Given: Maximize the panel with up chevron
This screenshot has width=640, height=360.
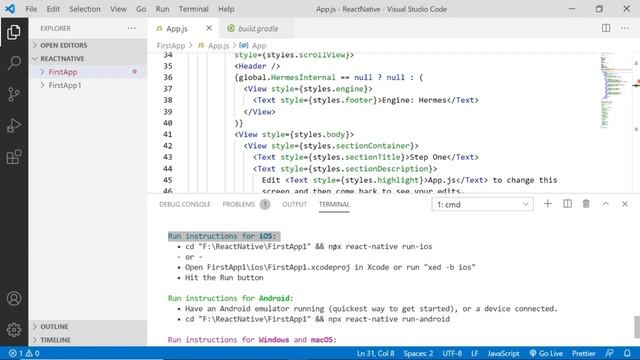Looking at the screenshot, I should [606, 204].
